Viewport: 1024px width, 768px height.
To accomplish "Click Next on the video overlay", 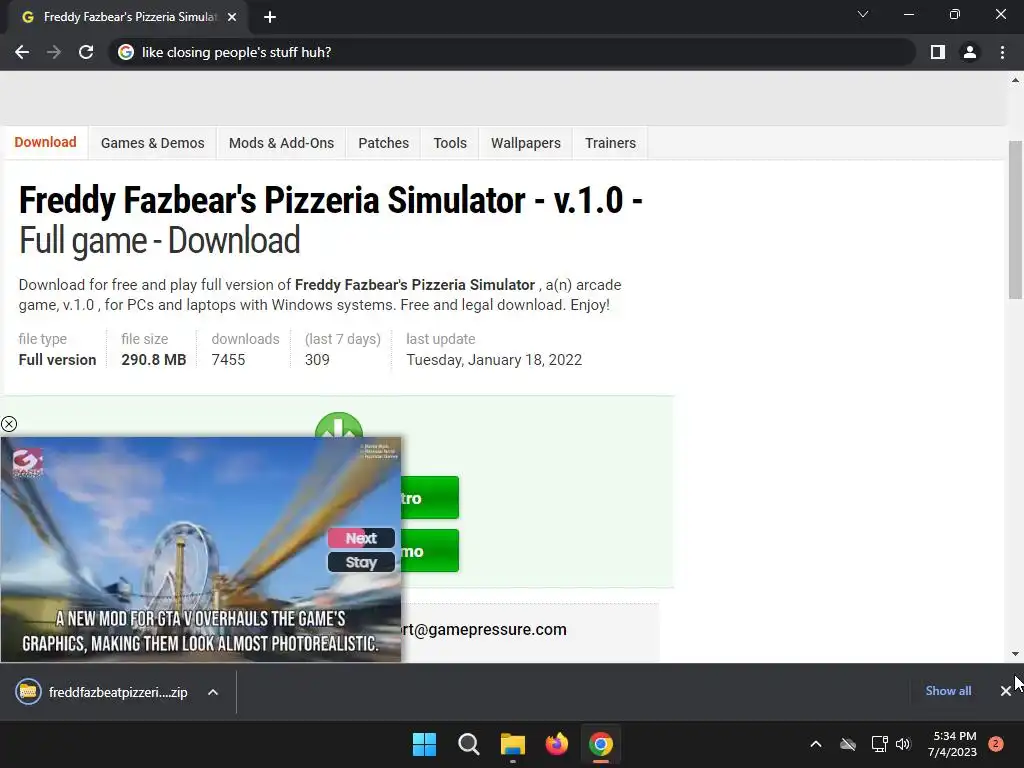I will click(361, 538).
